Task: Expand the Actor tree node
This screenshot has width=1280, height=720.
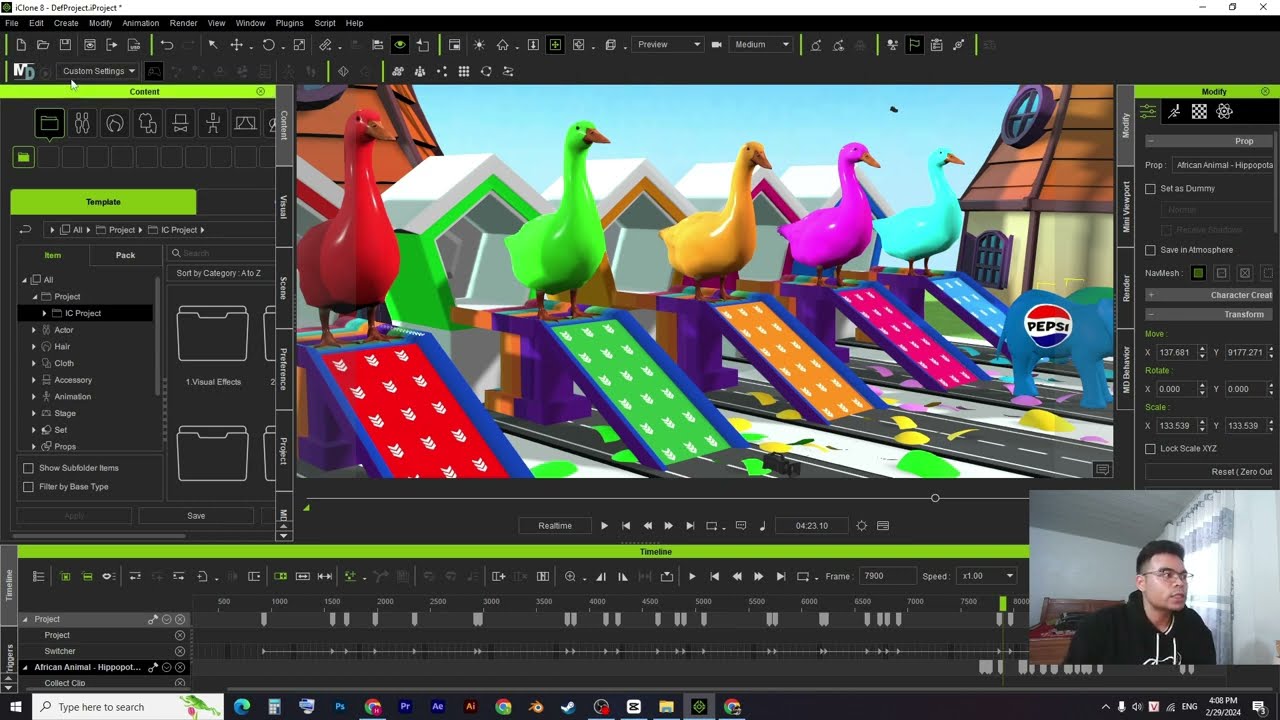Action: click(34, 330)
